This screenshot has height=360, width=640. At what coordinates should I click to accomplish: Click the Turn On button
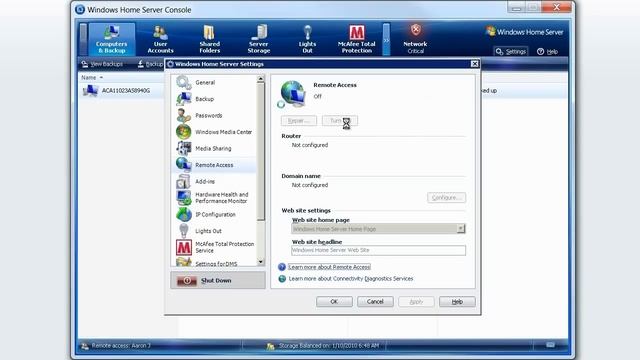point(340,121)
